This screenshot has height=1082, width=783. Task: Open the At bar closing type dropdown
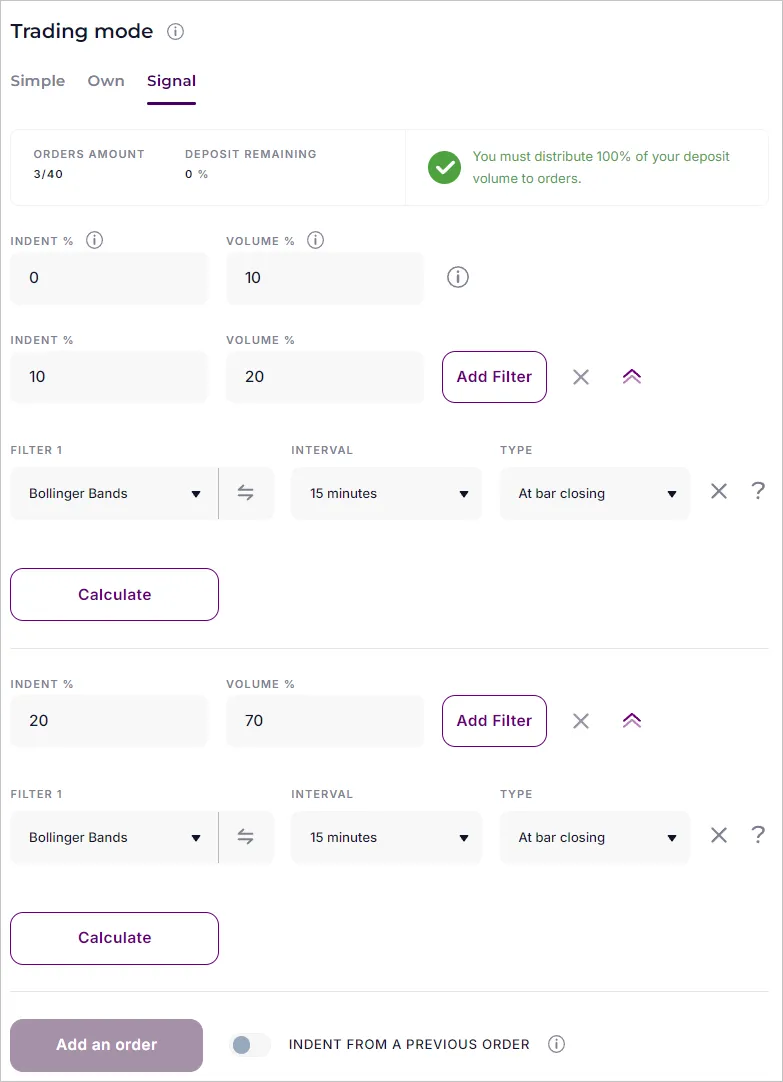594,493
